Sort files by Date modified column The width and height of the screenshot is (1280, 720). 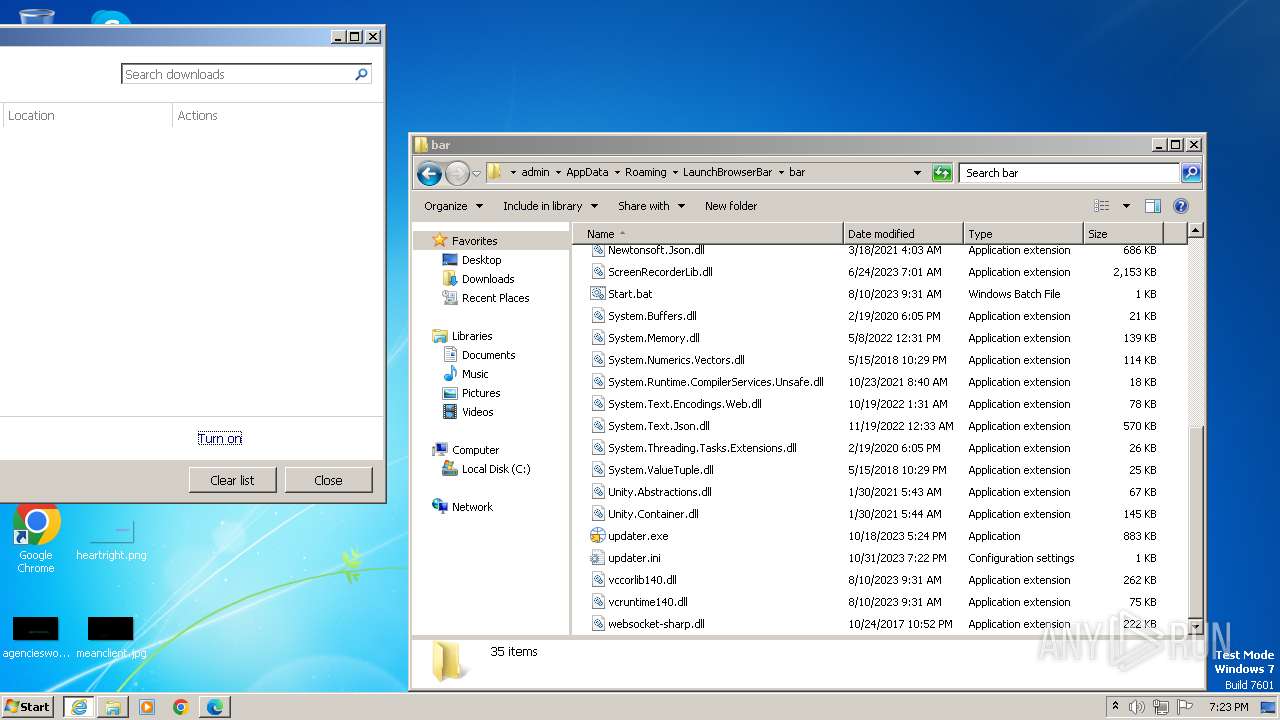904,234
